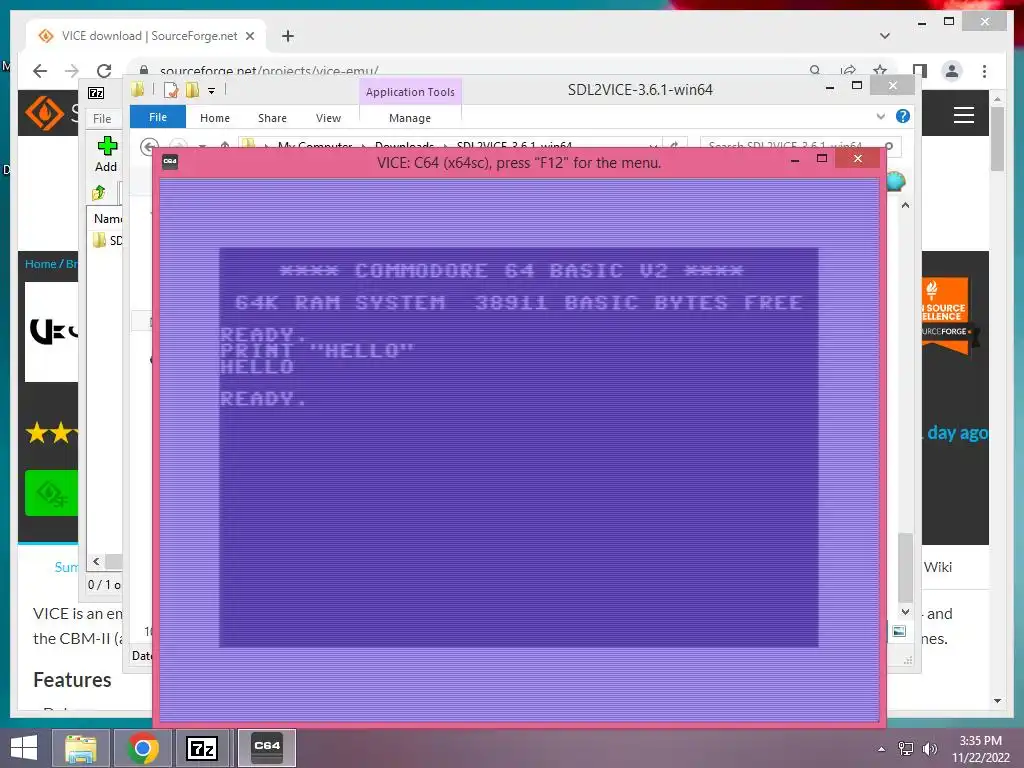Open the Windows Start menu
This screenshot has width=1024, height=768.
[24, 748]
